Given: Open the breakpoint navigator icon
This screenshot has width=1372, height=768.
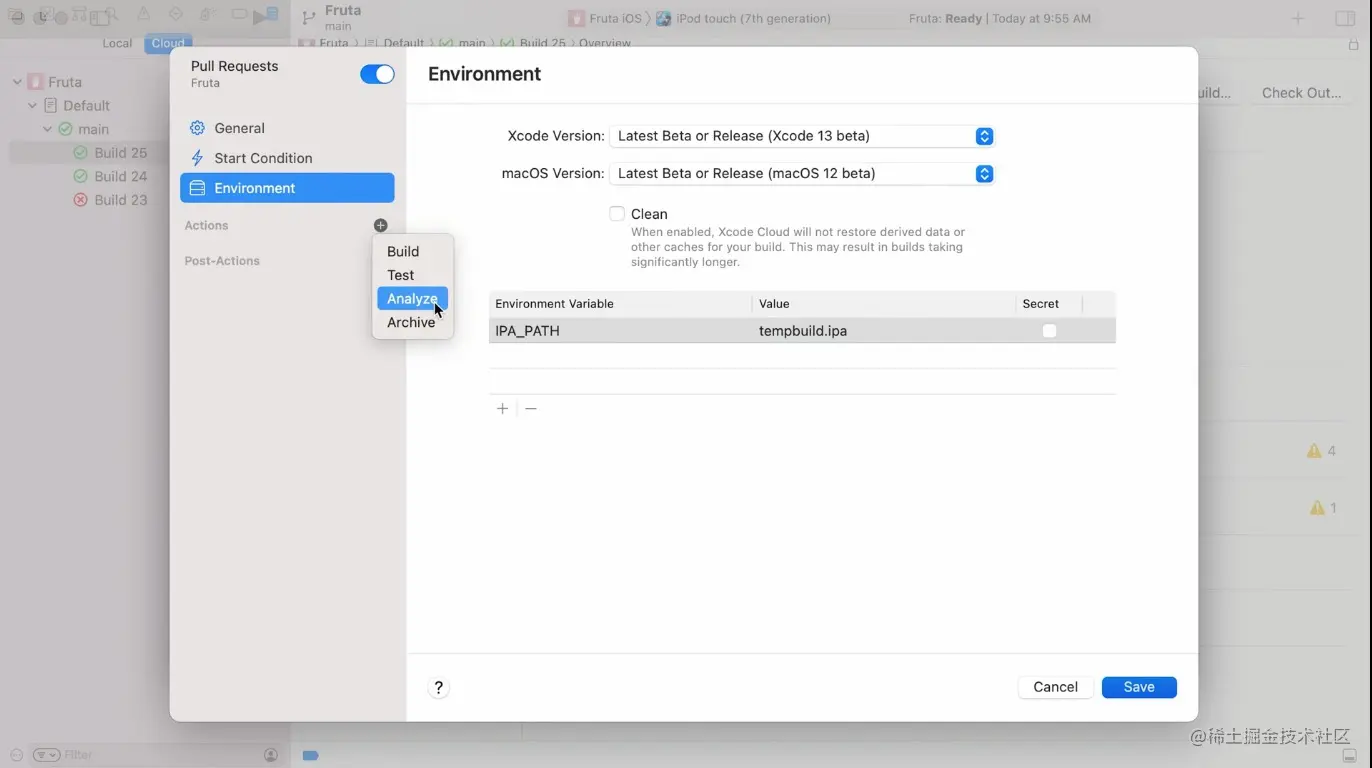Looking at the screenshot, I should pyautogui.click(x=239, y=15).
